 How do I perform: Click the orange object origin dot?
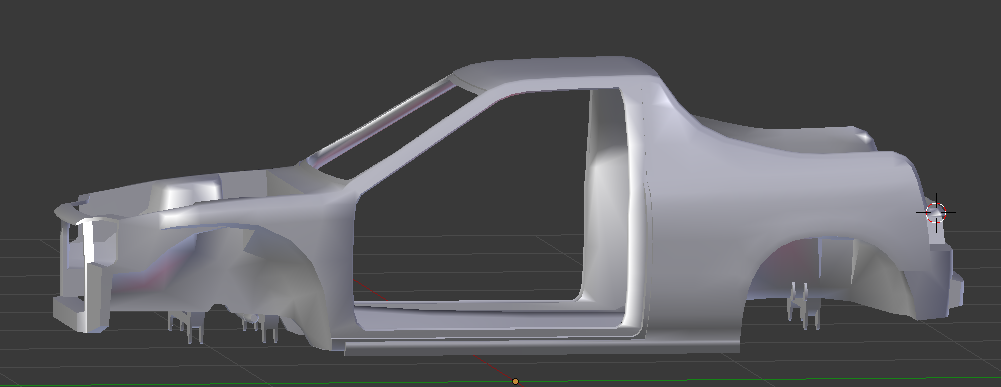516,382
